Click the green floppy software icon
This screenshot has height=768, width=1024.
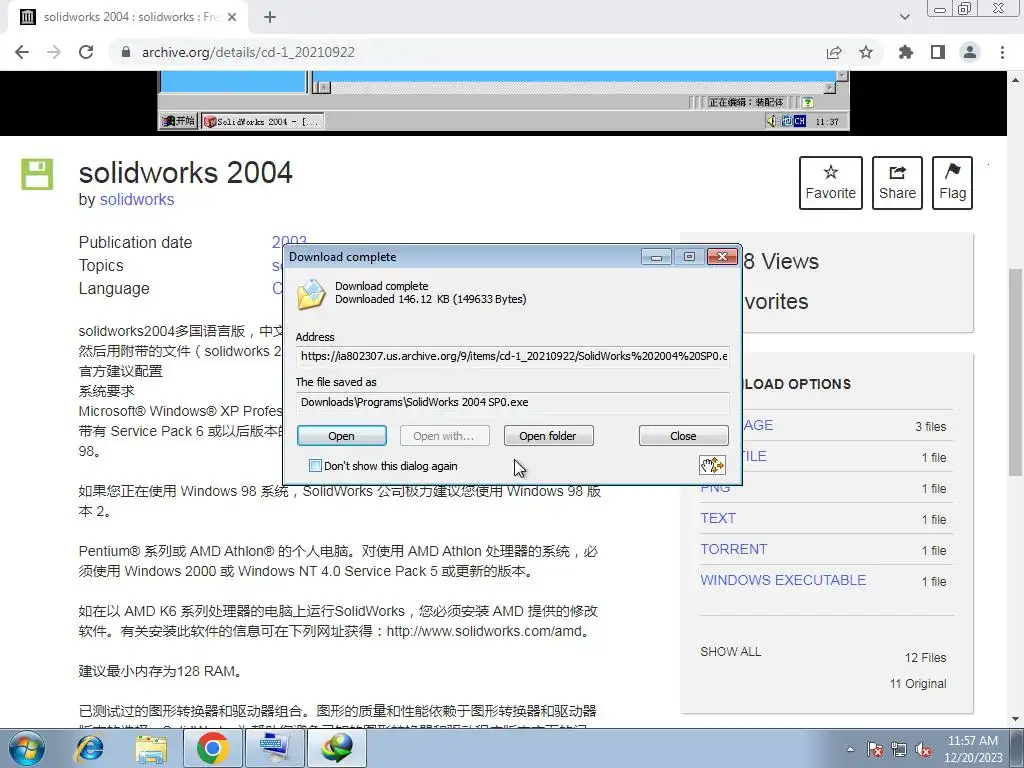37,174
